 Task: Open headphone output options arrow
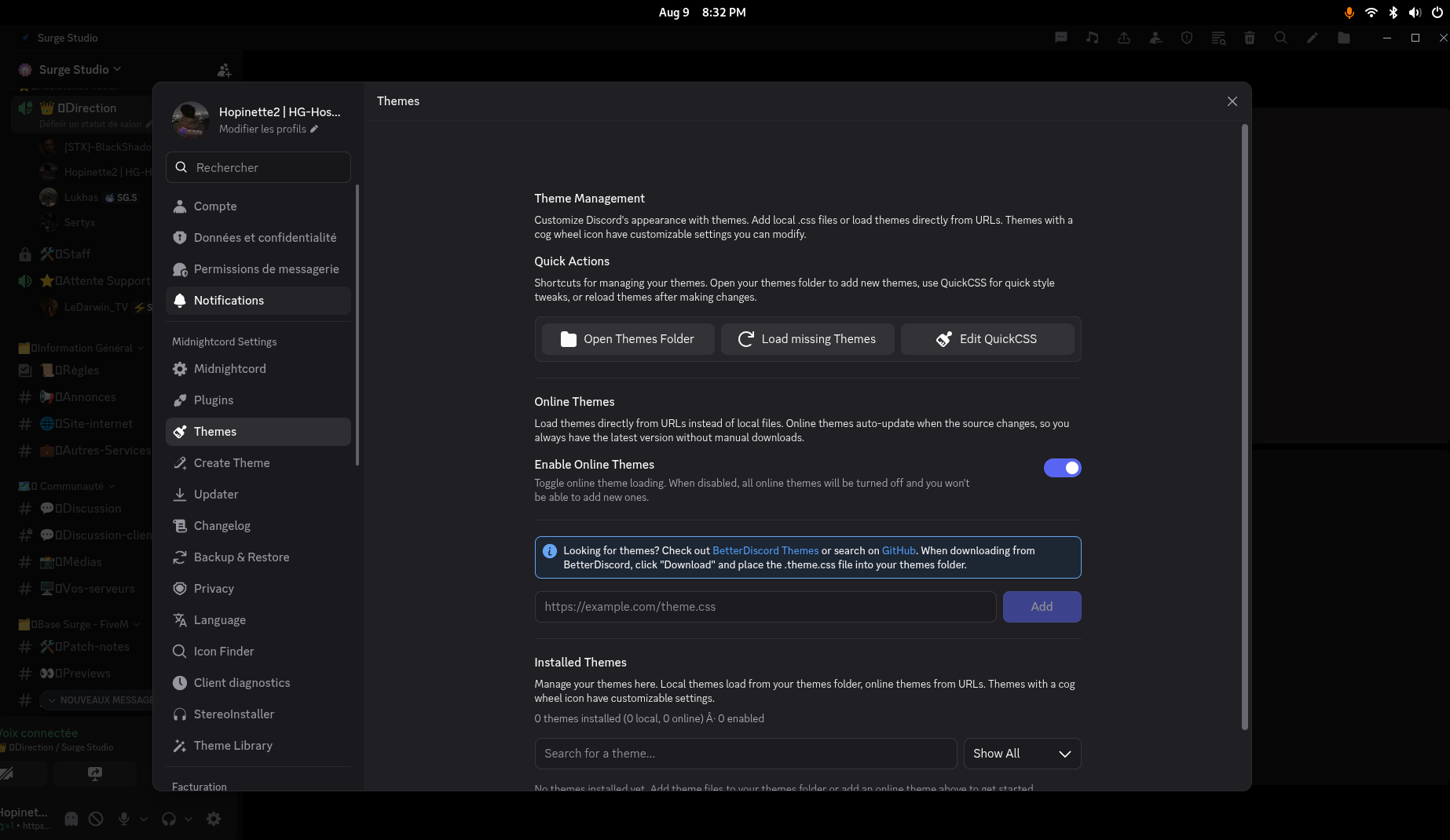pos(189,819)
